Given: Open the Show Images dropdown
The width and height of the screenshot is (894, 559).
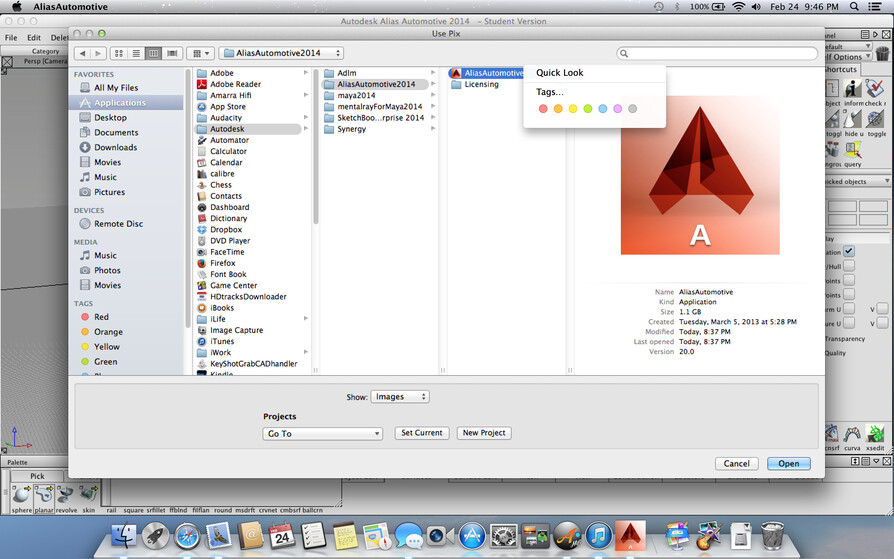Looking at the screenshot, I should (400, 396).
